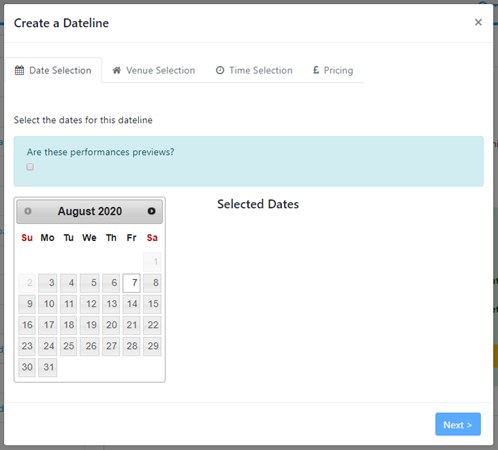Click the Next button

tap(458, 424)
